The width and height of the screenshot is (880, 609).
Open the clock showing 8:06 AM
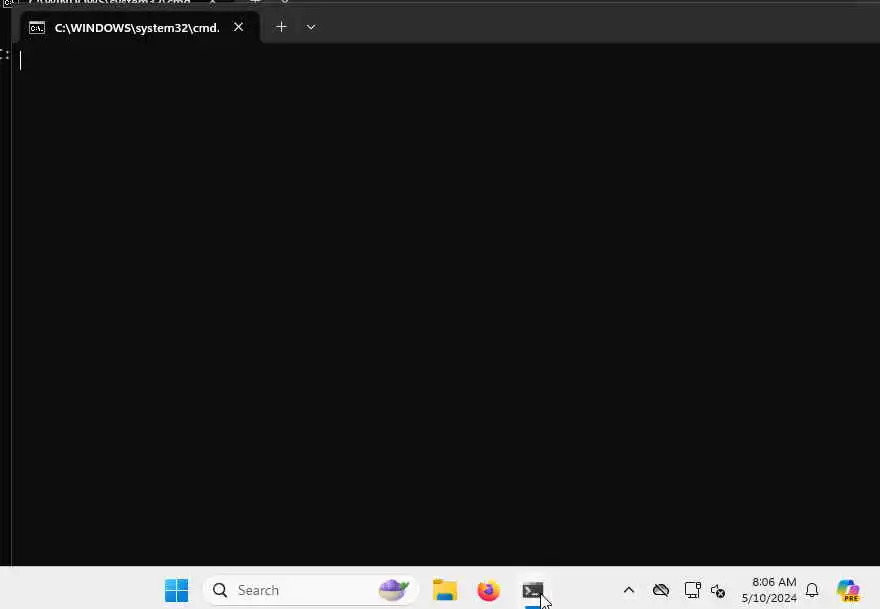click(x=769, y=590)
